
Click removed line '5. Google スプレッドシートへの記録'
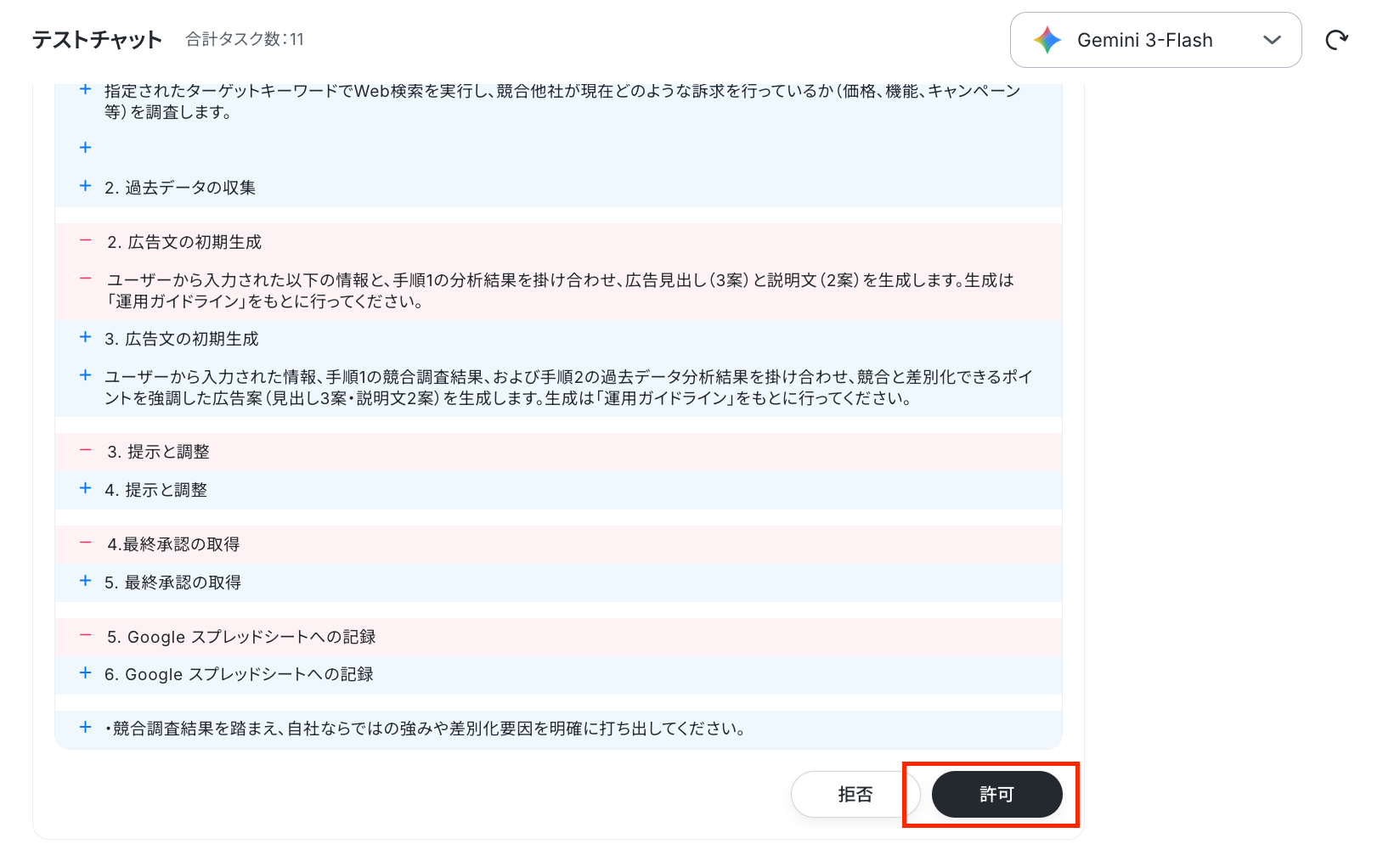tap(241, 637)
